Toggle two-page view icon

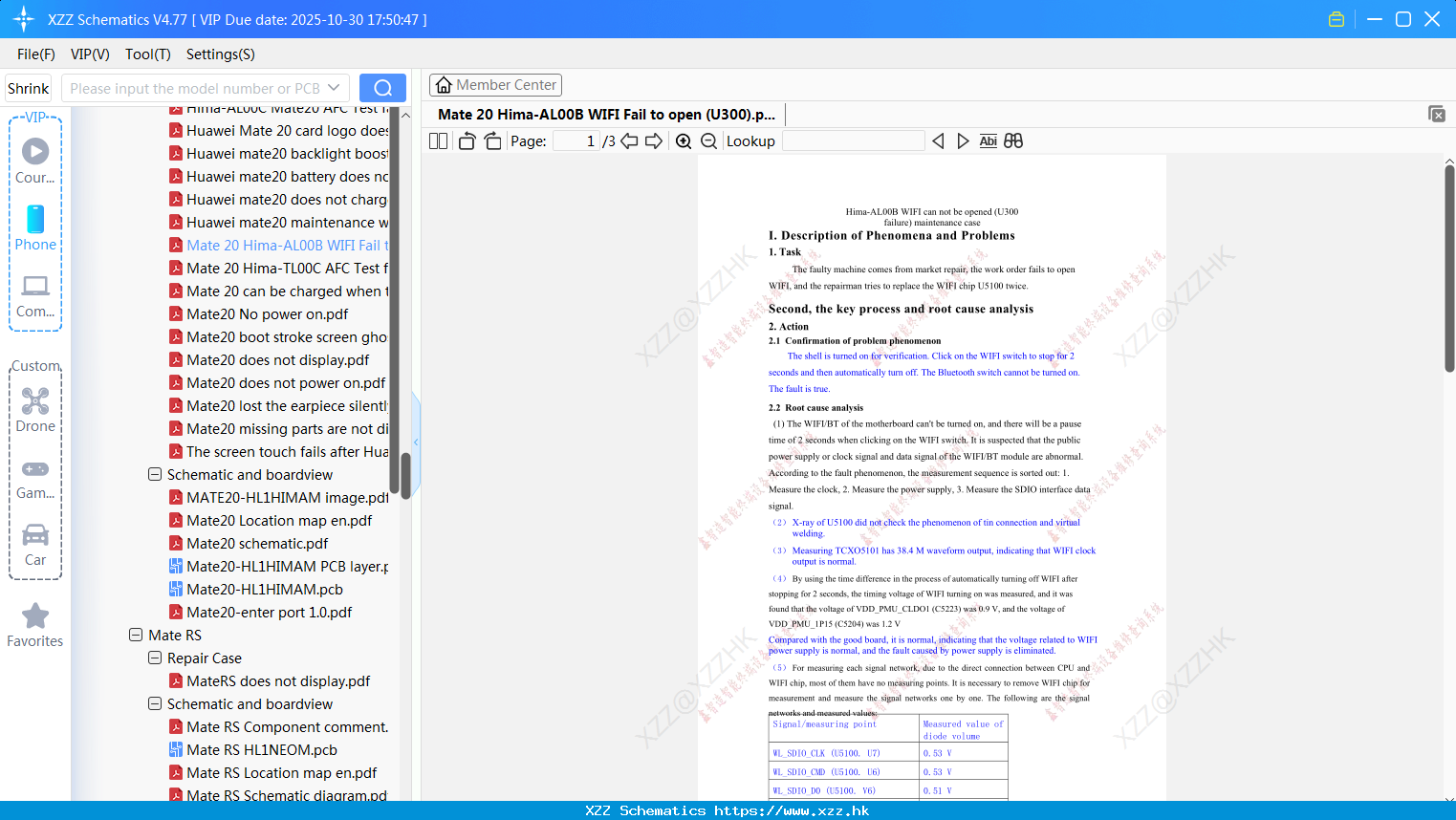438,140
